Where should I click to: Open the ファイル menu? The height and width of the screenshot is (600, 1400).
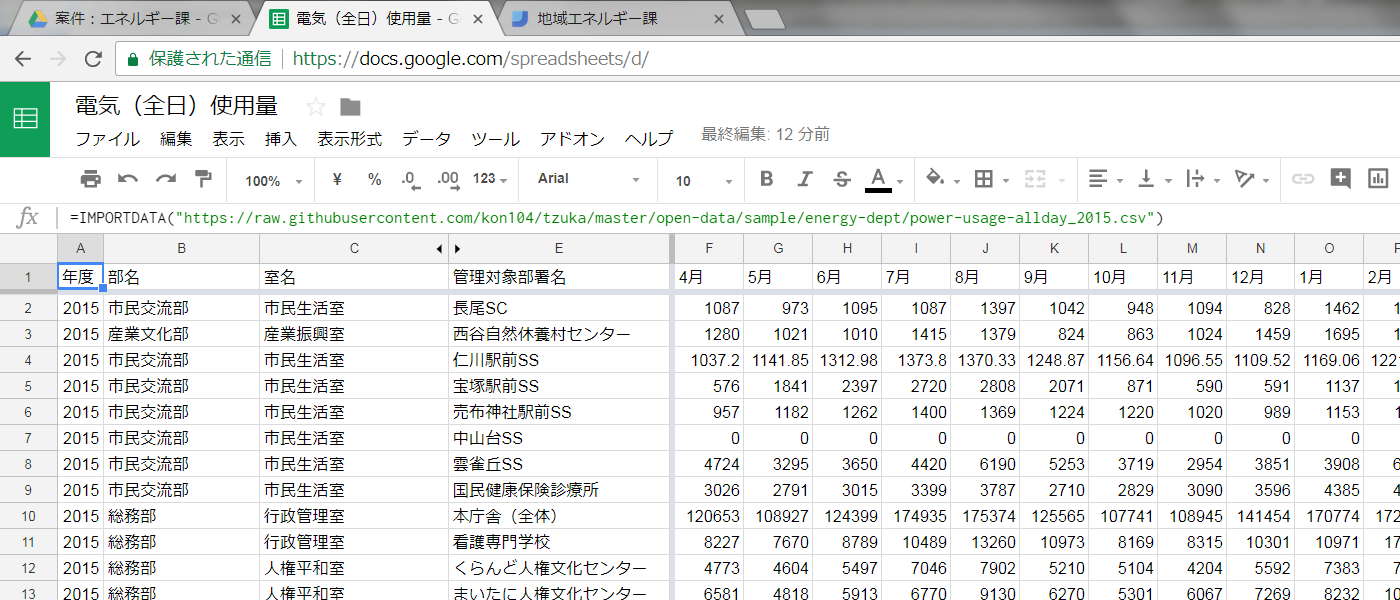pyautogui.click(x=108, y=139)
